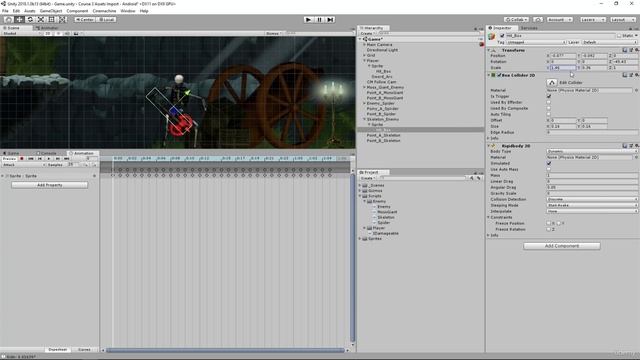Open the GameObject menu

click(51, 11)
